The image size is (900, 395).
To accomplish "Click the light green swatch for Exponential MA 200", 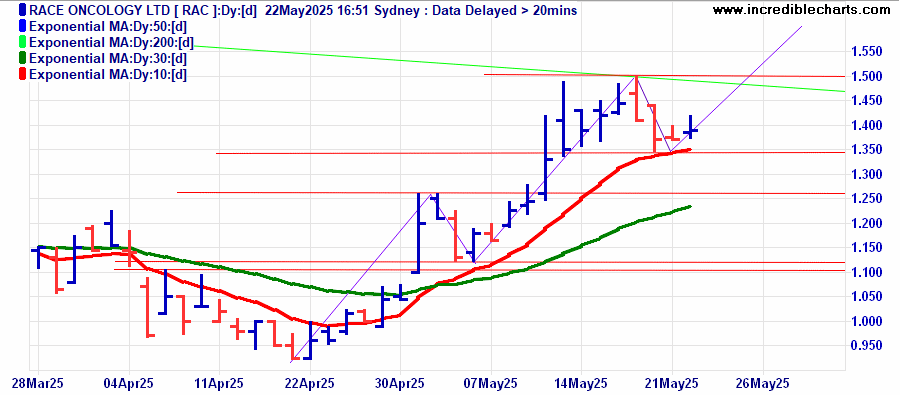I will point(22,42).
